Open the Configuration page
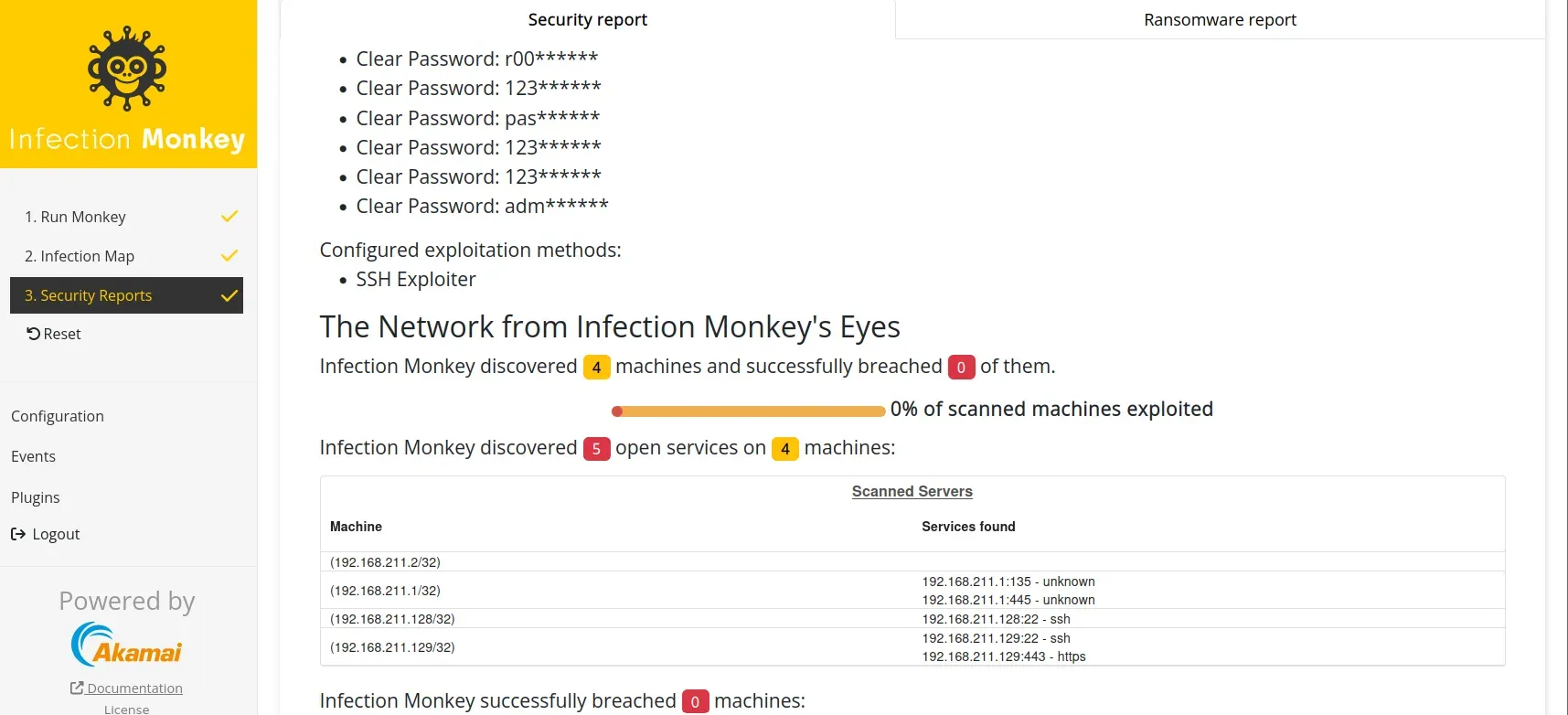Image resolution: width=1568 pixels, height=715 pixels. (x=58, y=416)
